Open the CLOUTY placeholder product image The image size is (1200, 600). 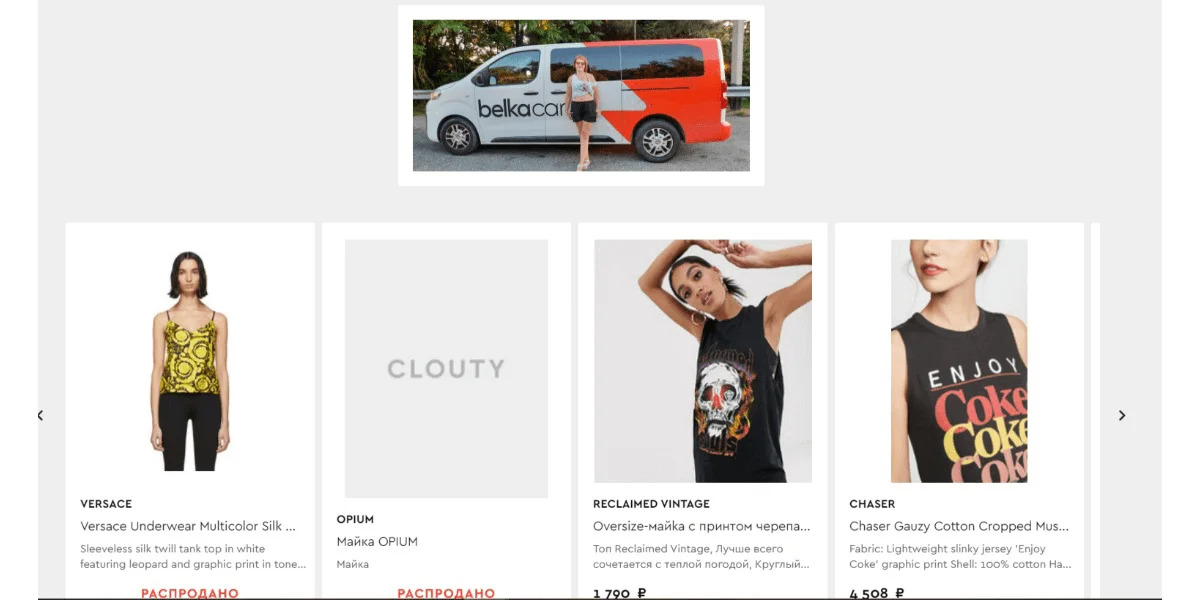pyautogui.click(x=446, y=369)
